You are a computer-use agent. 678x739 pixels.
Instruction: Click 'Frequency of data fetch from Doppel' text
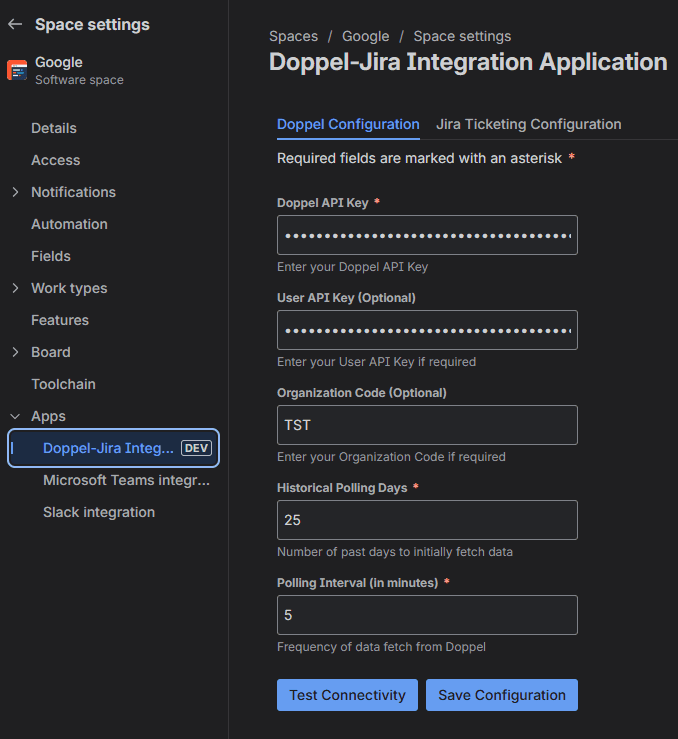(x=381, y=647)
